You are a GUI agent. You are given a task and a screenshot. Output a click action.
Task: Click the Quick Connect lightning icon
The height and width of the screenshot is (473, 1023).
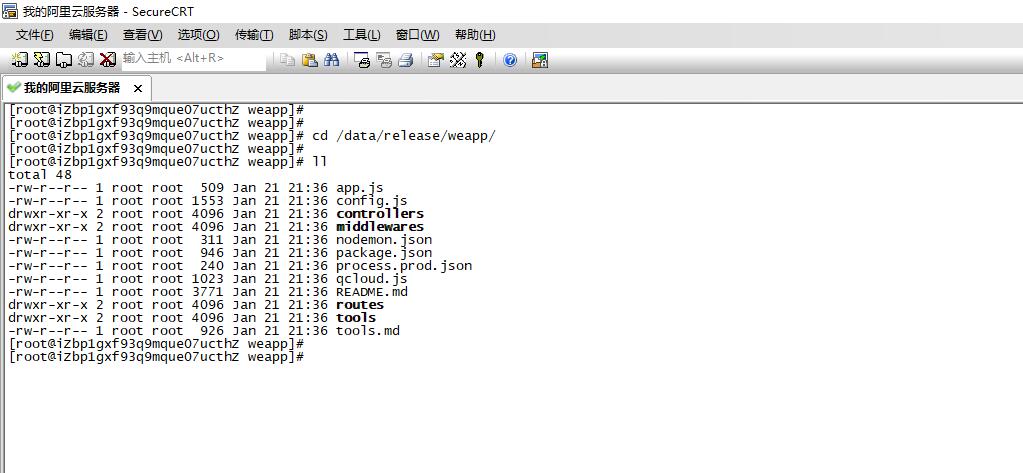[42, 60]
